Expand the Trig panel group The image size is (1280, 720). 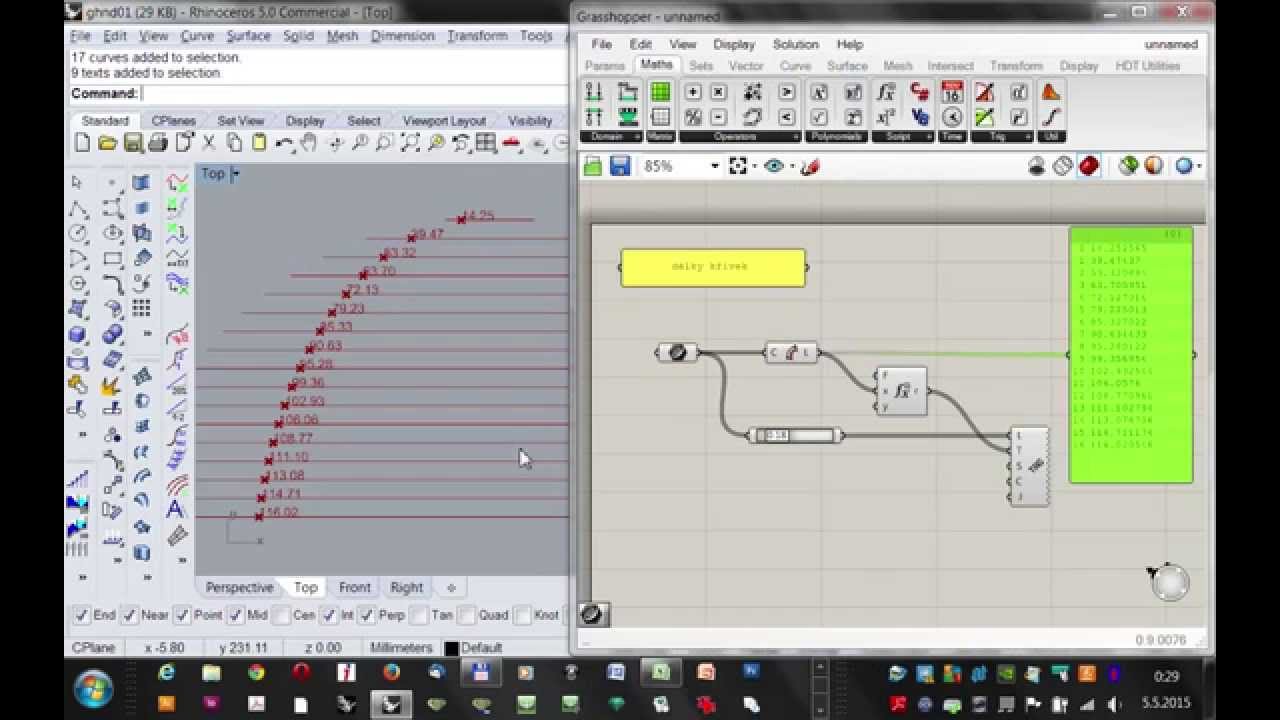tap(1001, 136)
